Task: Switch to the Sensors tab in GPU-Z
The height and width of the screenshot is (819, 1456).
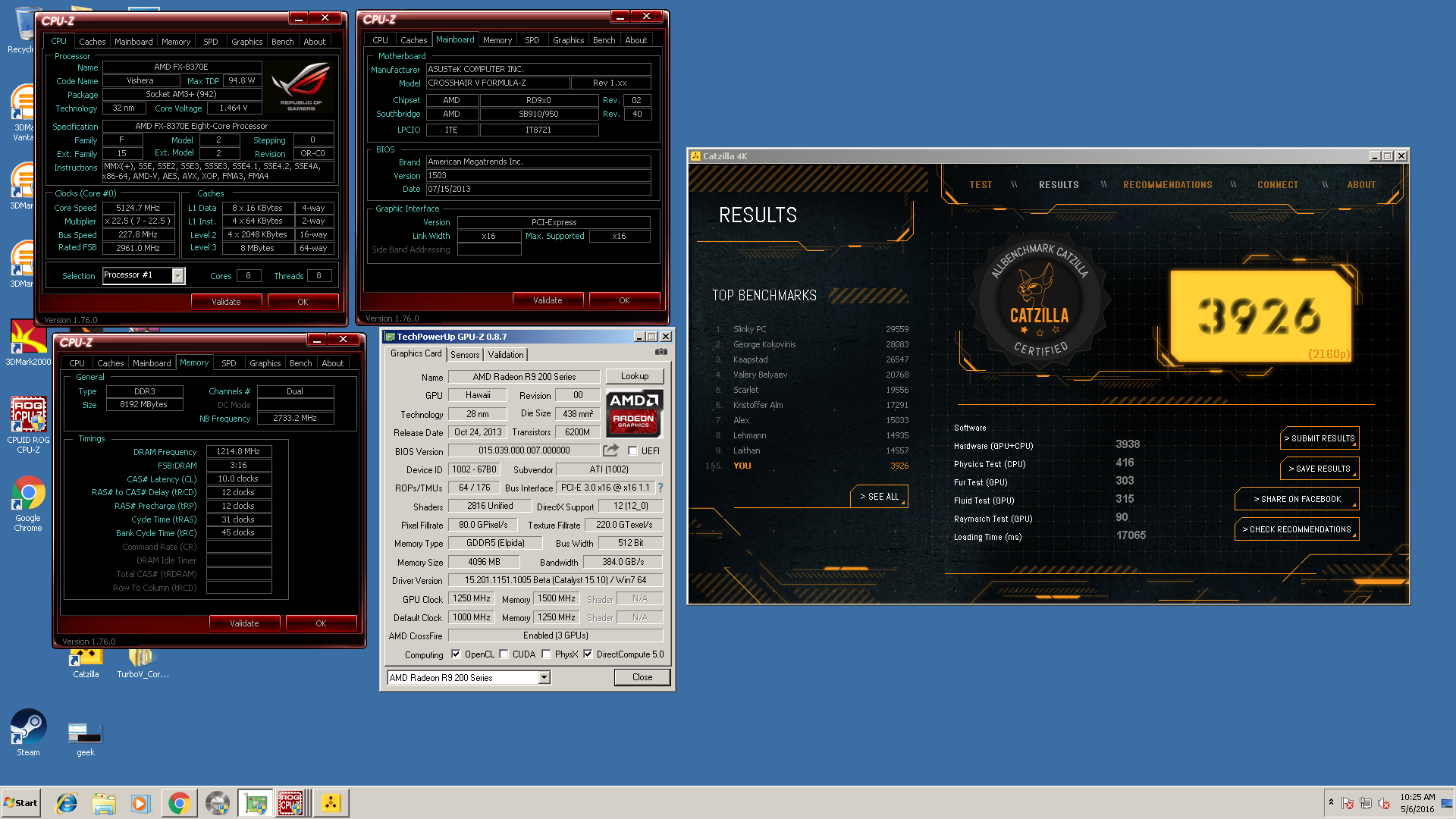Action: click(464, 354)
